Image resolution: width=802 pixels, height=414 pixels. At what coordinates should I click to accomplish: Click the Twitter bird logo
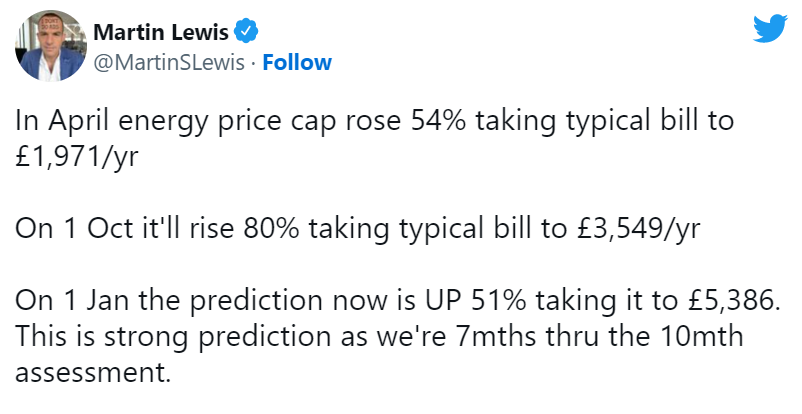[770, 31]
